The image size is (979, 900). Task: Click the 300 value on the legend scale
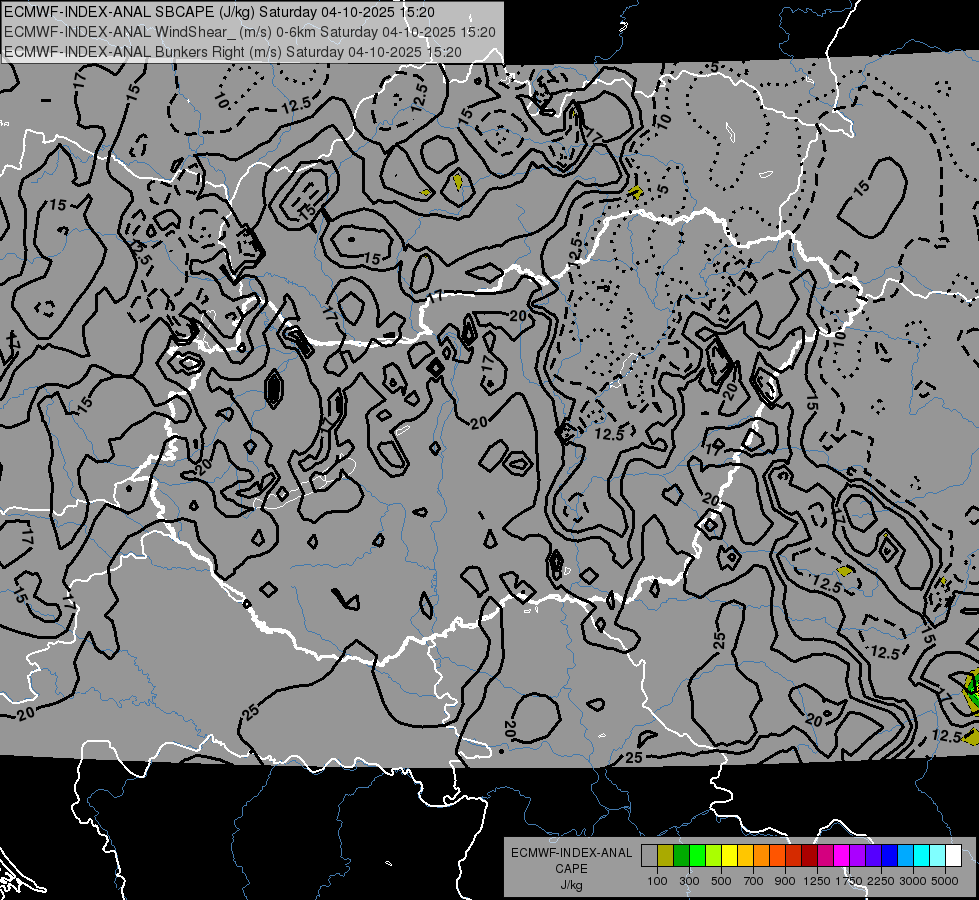point(689,881)
